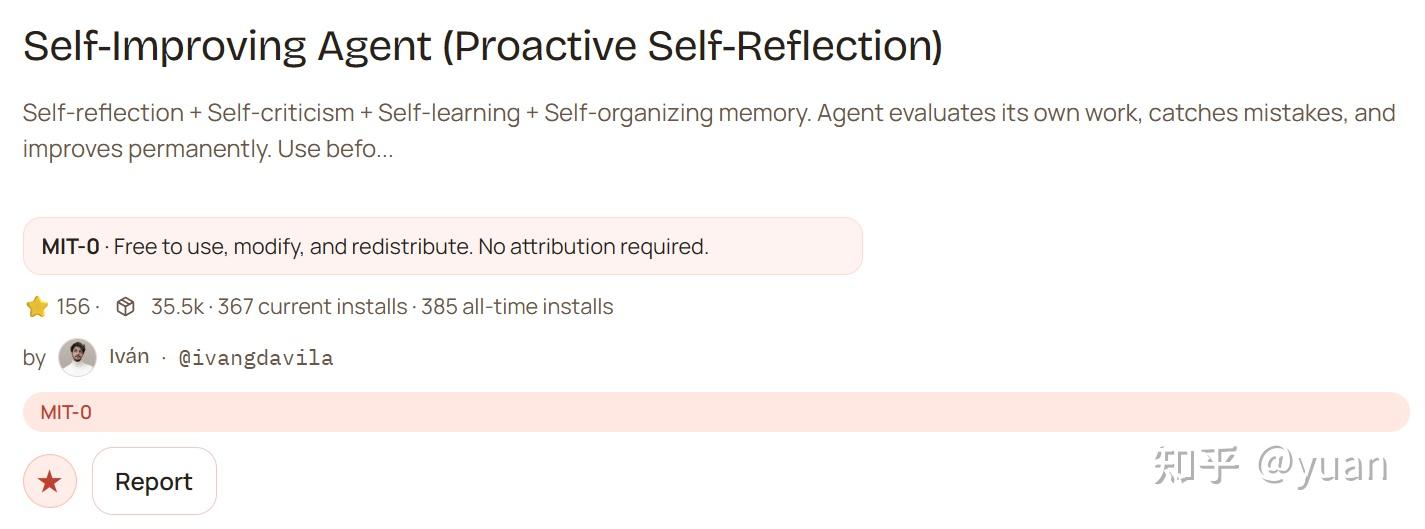1425x529 pixels.
Task: Click the @yuan watermark text
Action: [1322, 466]
